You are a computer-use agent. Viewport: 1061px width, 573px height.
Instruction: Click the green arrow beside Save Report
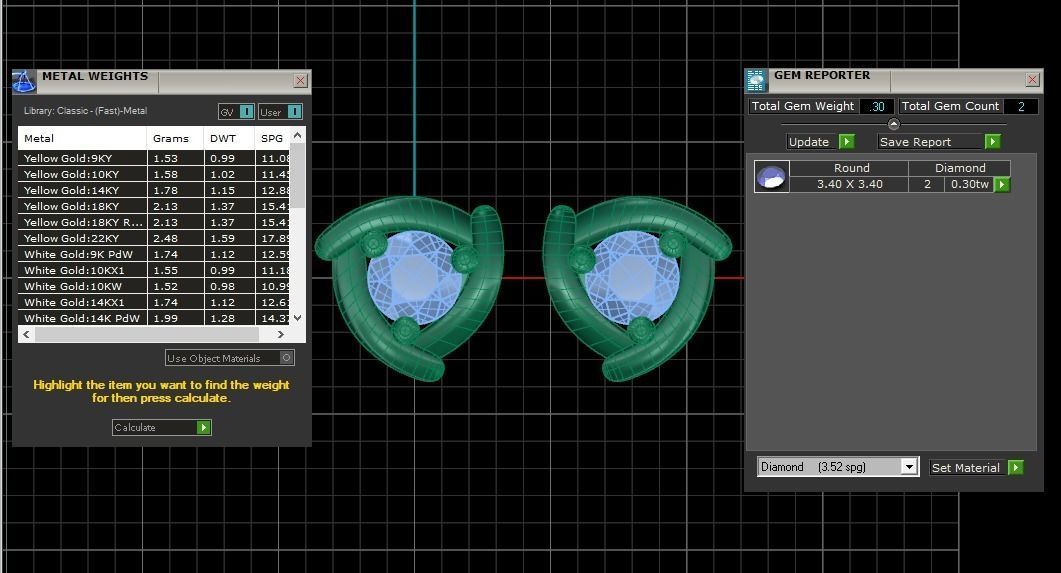pos(993,141)
